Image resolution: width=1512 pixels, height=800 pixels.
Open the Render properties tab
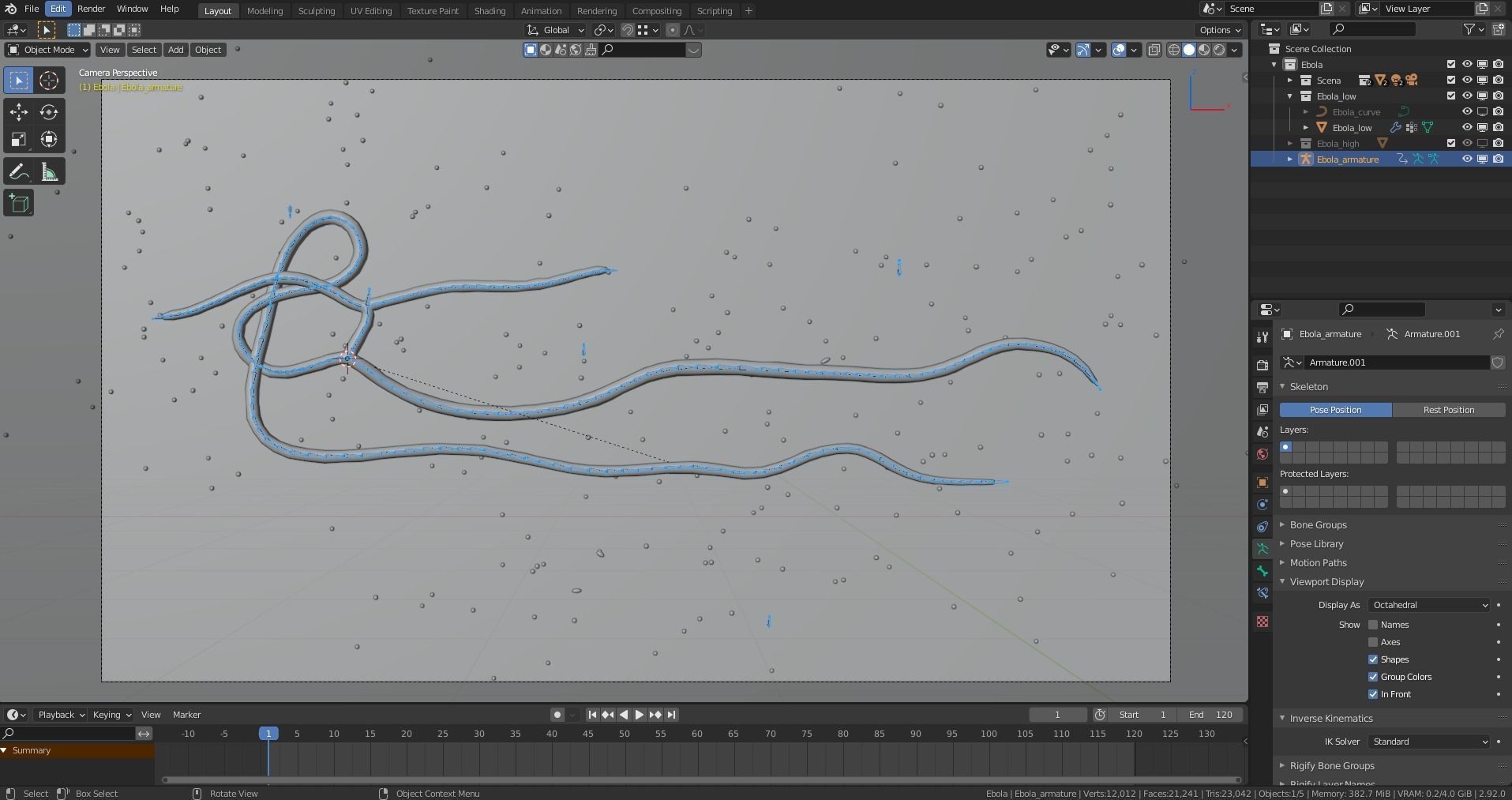point(1263,365)
